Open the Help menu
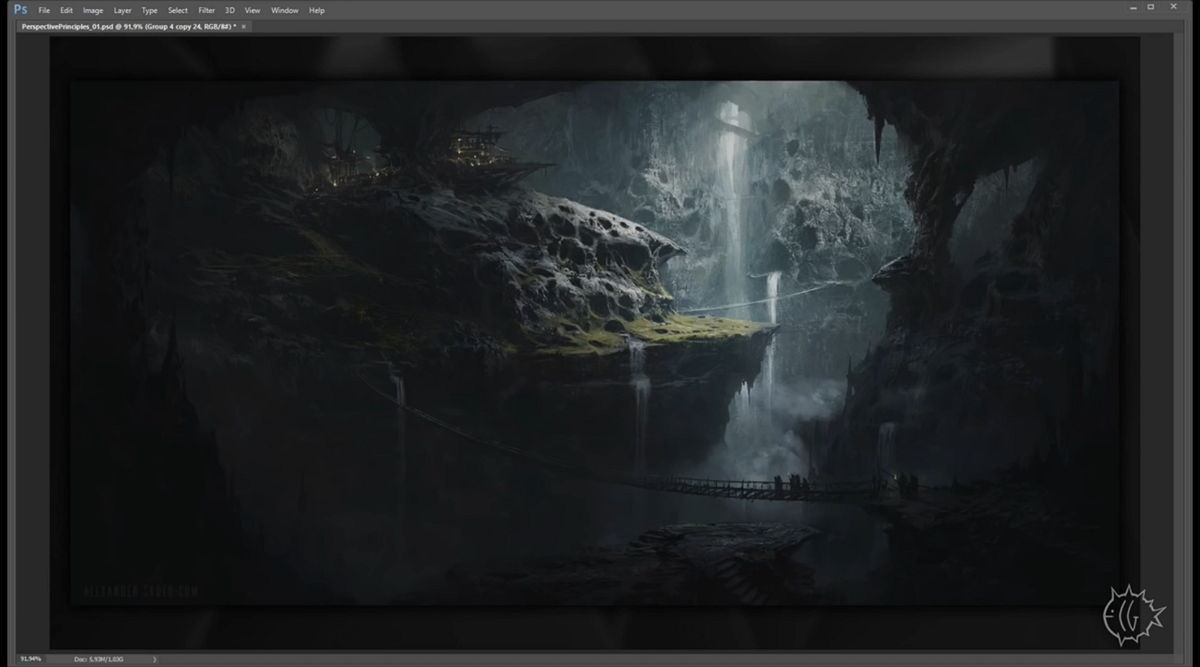This screenshot has height=667, width=1200. [x=317, y=10]
